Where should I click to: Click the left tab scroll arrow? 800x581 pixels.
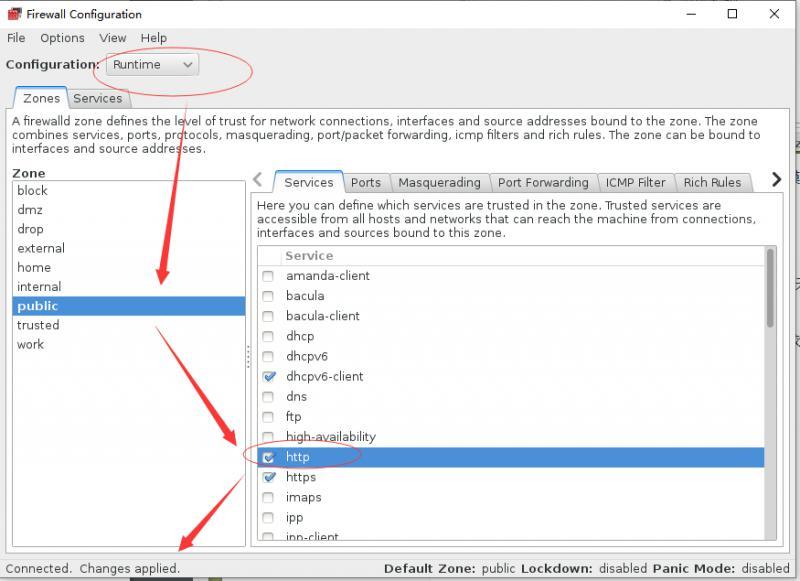pyautogui.click(x=258, y=180)
